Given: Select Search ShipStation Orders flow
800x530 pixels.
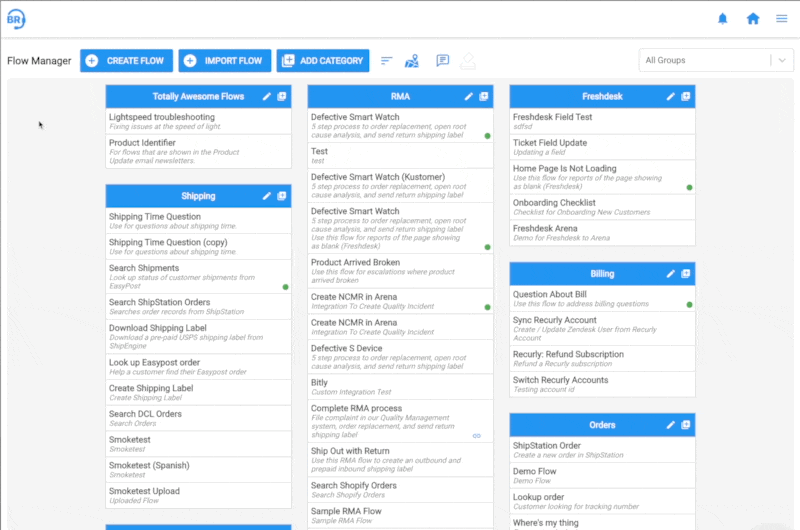Looking at the screenshot, I should click(x=198, y=307).
